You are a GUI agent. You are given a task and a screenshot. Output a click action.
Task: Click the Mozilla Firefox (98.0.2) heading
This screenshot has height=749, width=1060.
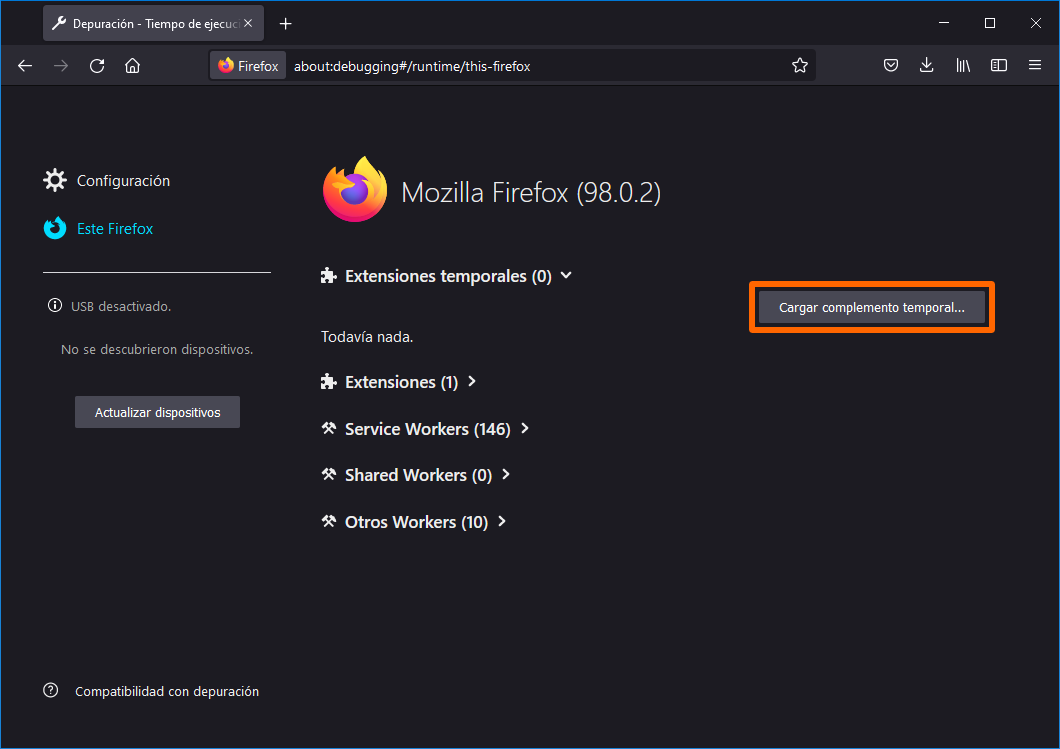[x=531, y=193]
